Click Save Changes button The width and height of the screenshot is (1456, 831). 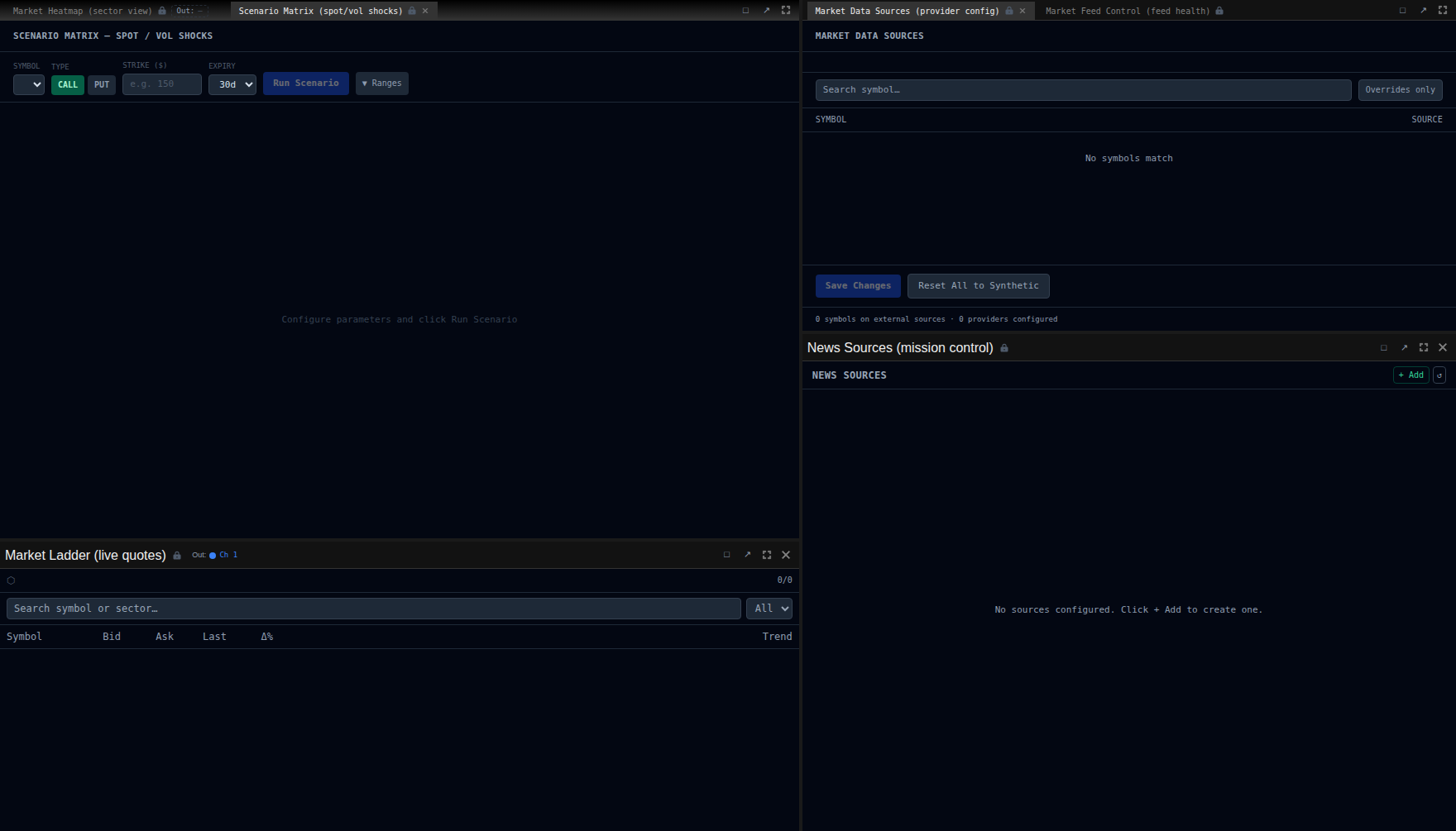[x=858, y=286]
